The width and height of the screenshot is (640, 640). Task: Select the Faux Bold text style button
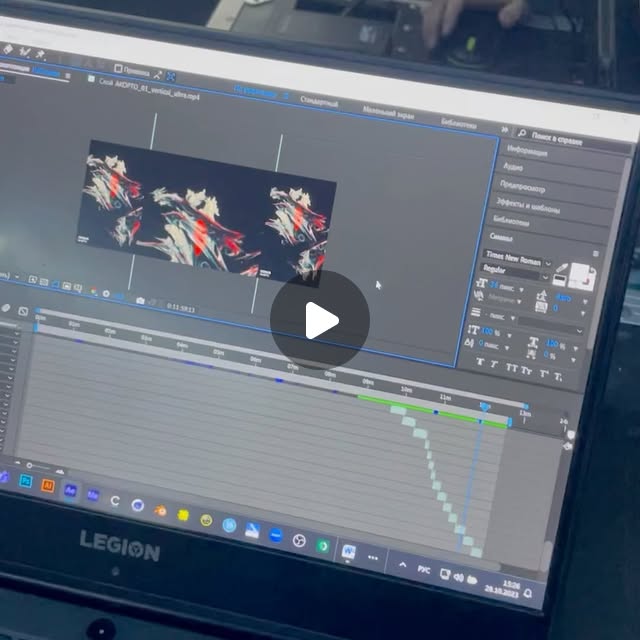pos(480,362)
